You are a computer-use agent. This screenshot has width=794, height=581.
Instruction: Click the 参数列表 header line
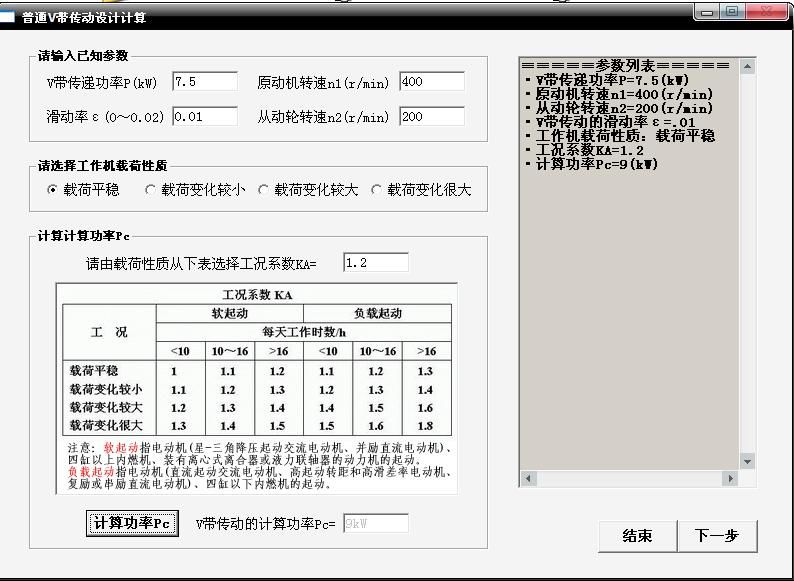click(x=625, y=66)
